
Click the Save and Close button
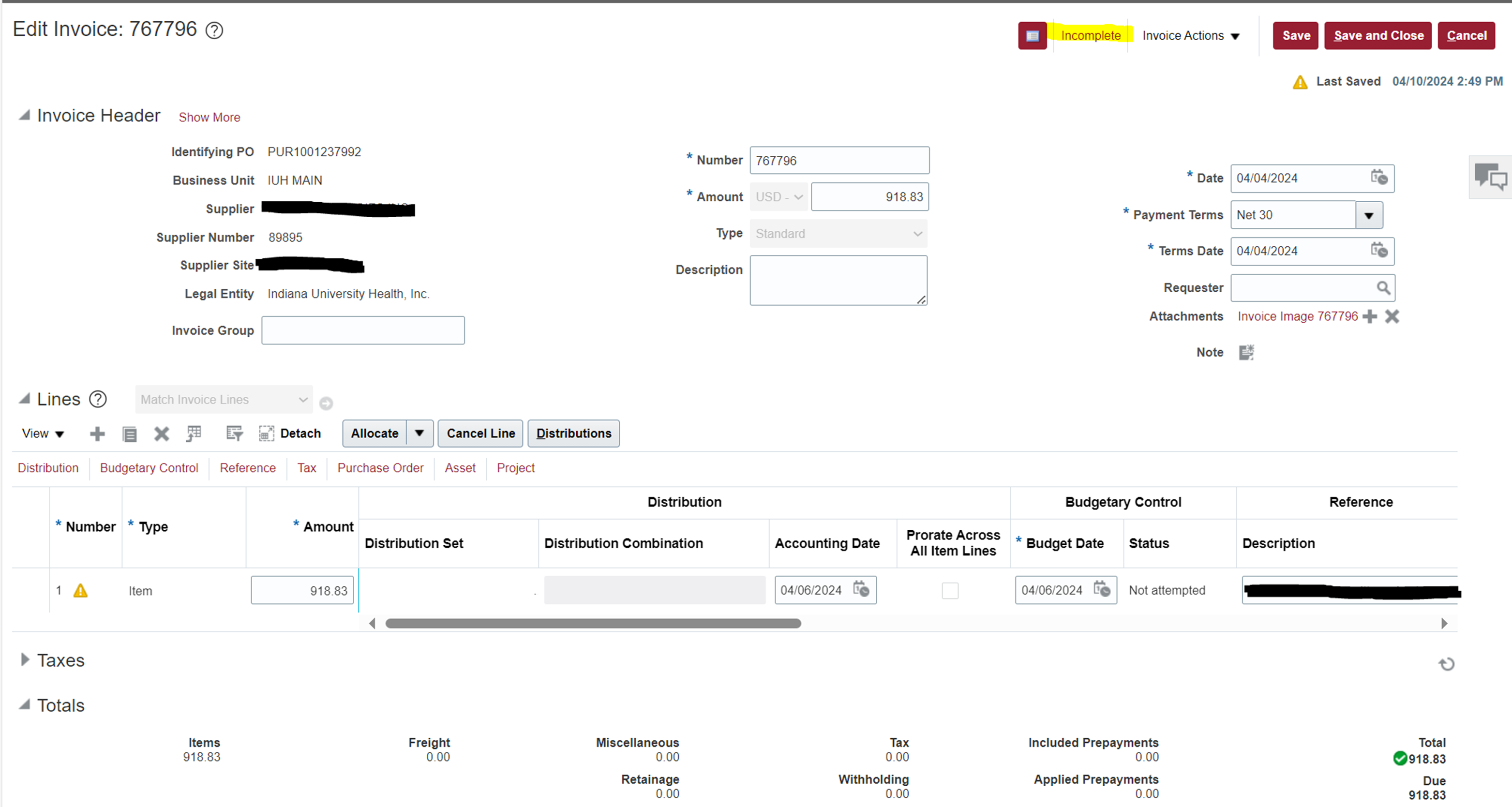tap(1377, 35)
